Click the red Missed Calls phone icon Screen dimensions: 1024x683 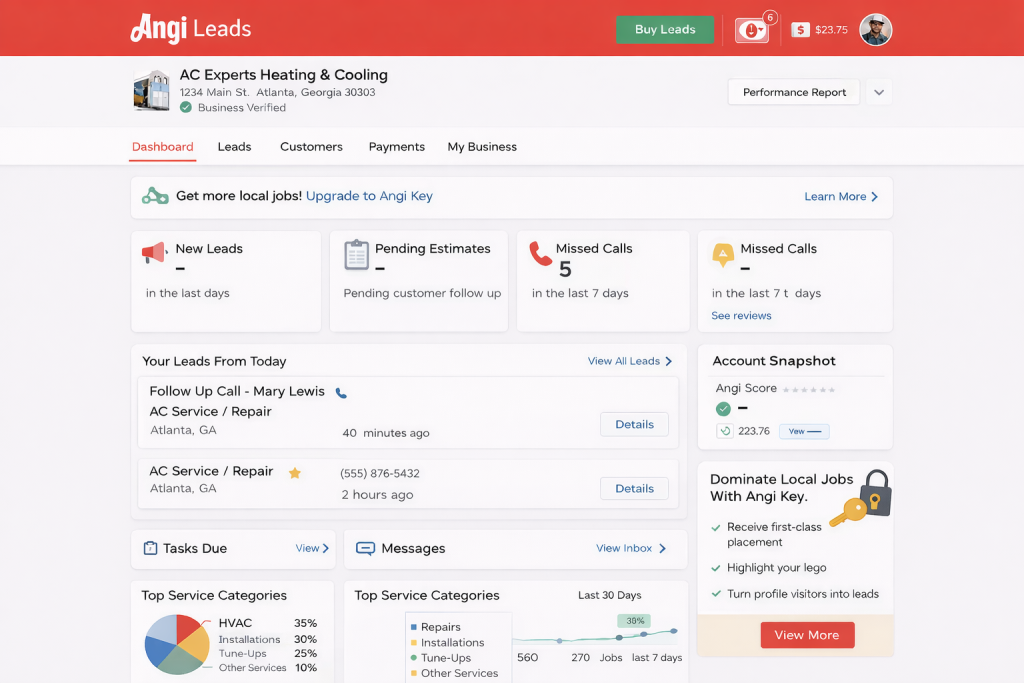tap(540, 253)
